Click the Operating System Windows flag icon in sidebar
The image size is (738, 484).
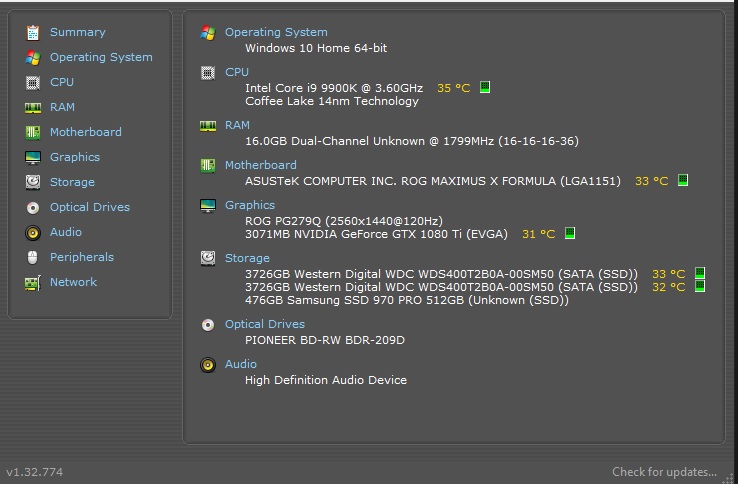[x=33, y=57]
